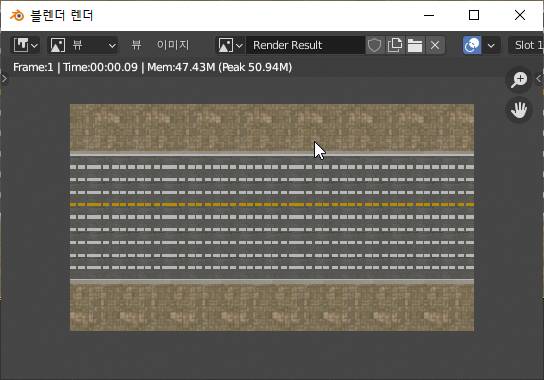Click the Blender logo in title bar

tap(17, 15)
